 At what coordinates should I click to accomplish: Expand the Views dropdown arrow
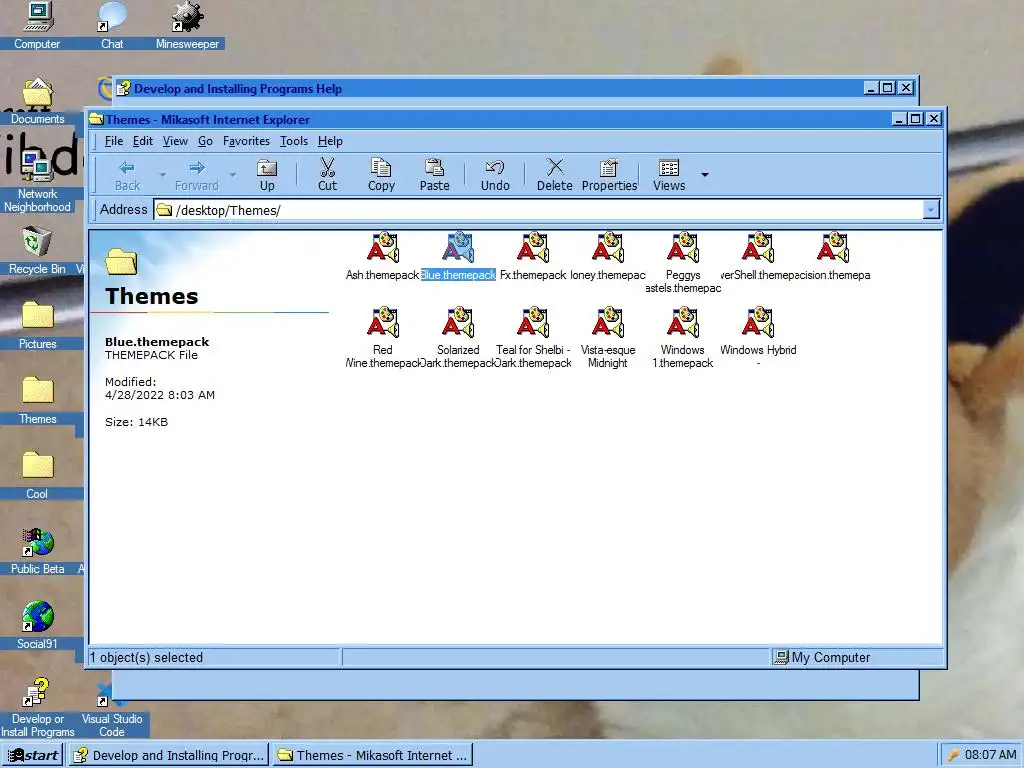point(705,175)
